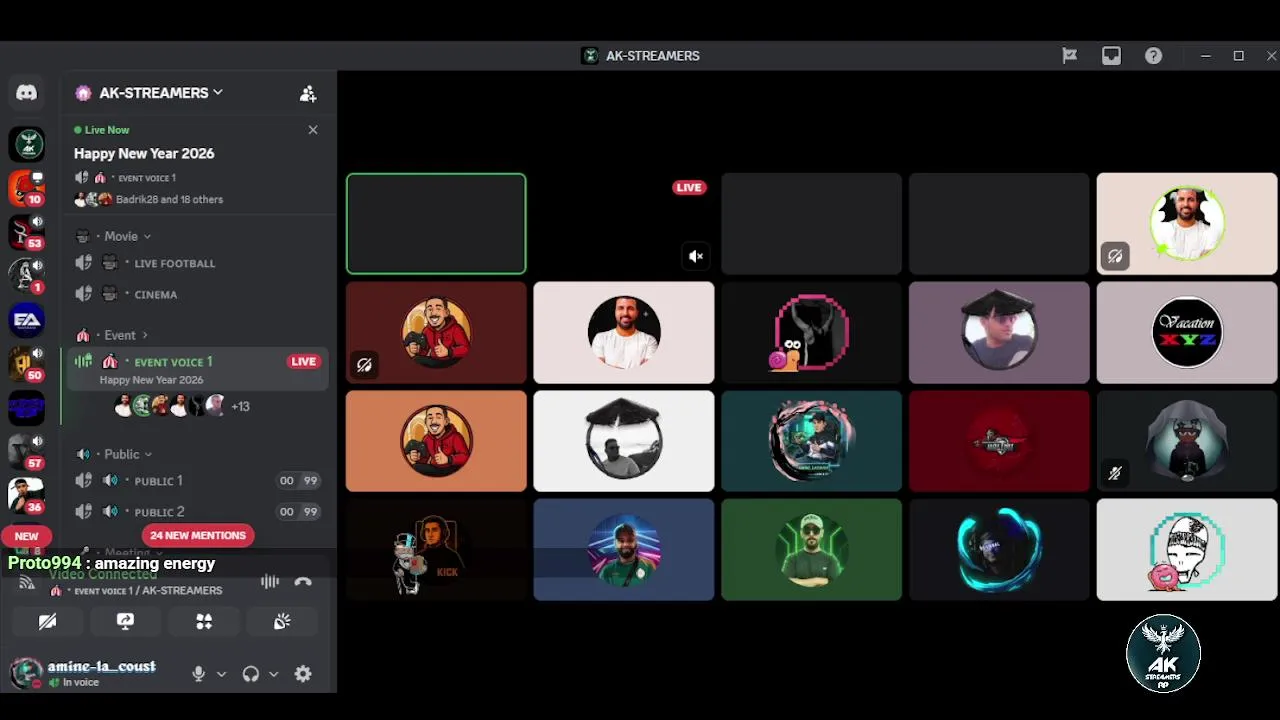This screenshot has width=1280, height=720.
Task: Open user settings gear icon
Action: tap(303, 674)
